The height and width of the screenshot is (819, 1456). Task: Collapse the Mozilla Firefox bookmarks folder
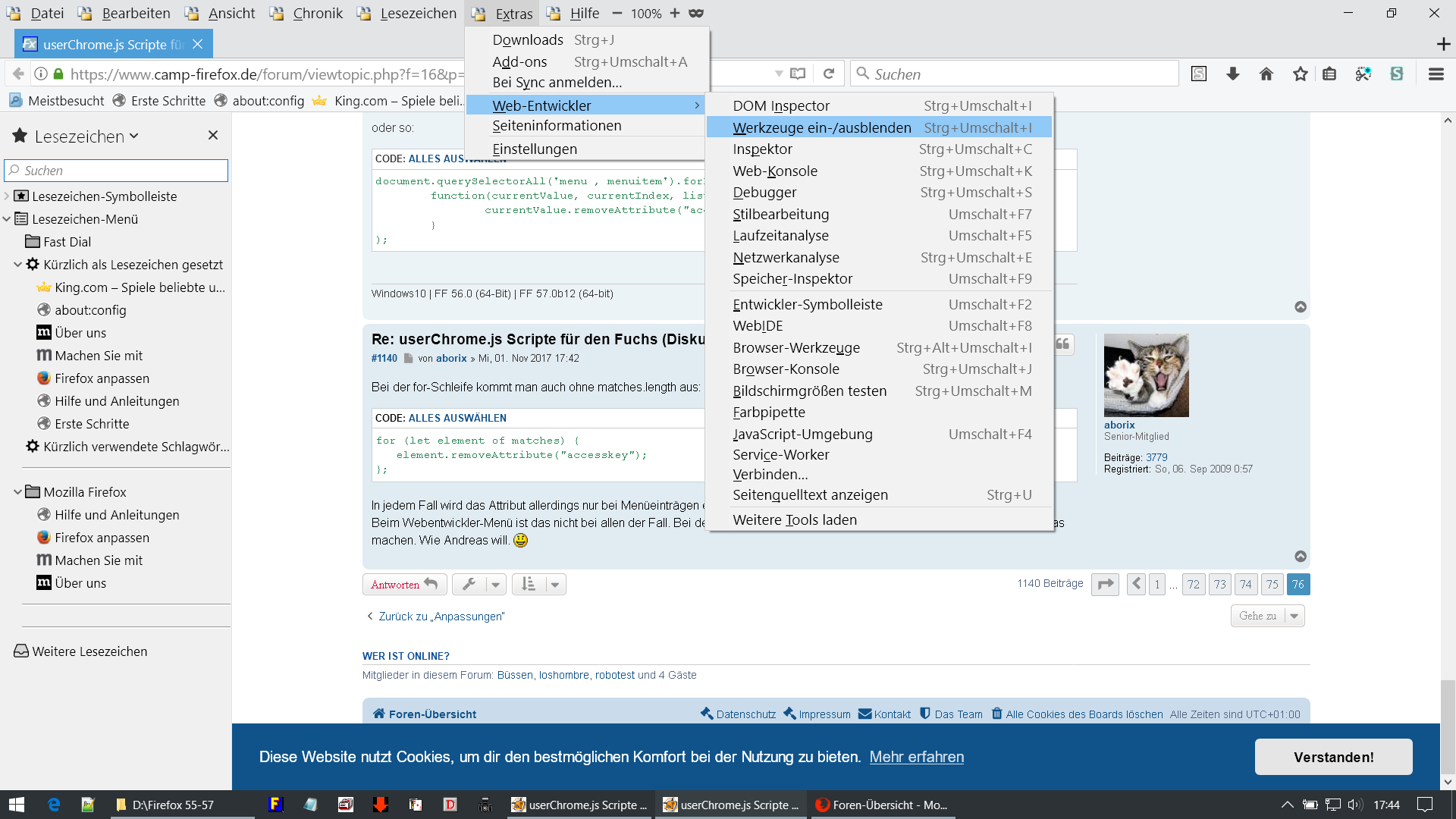[17, 492]
